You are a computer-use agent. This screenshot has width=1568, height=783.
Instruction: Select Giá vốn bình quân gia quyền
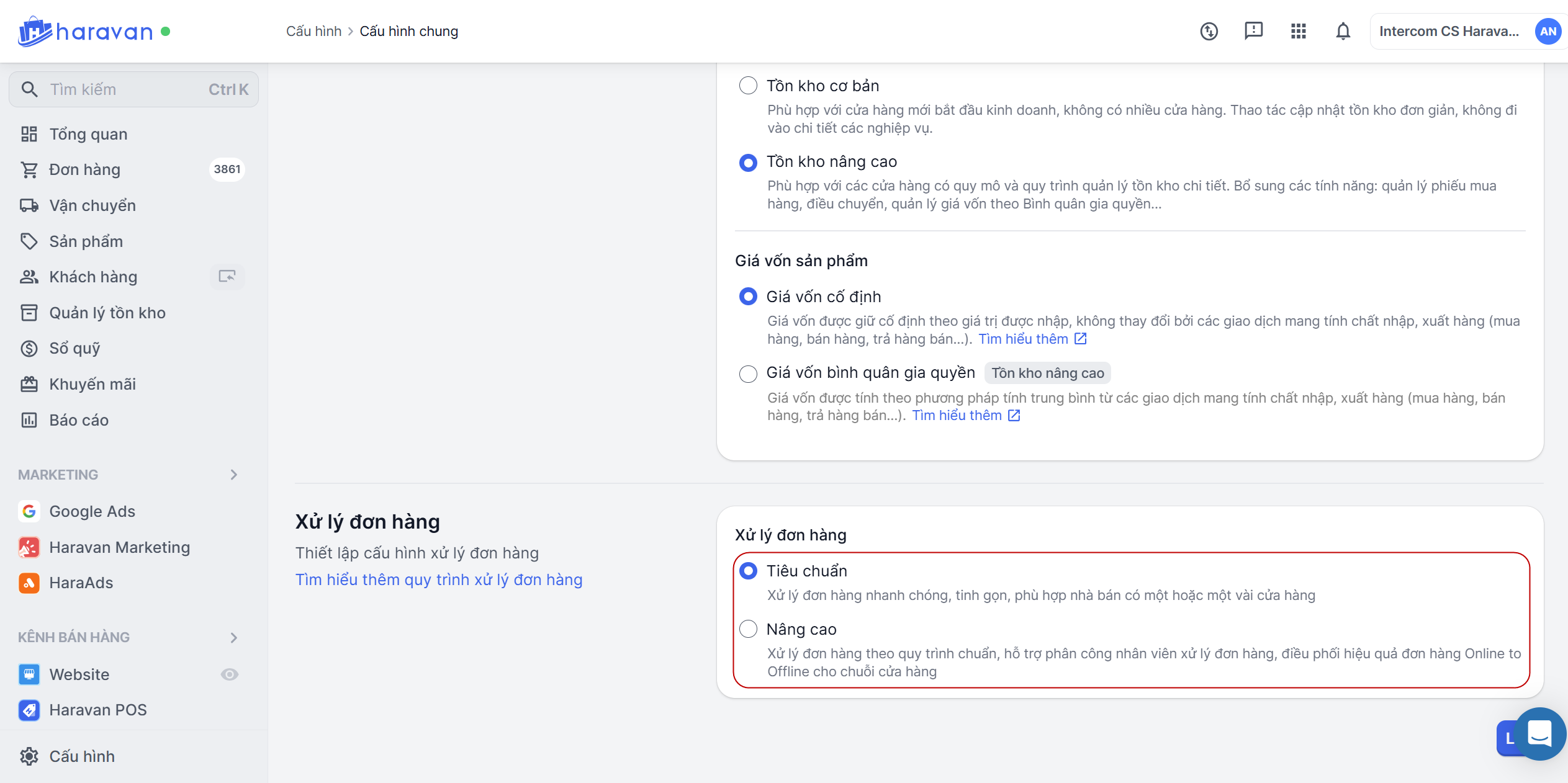tap(748, 374)
